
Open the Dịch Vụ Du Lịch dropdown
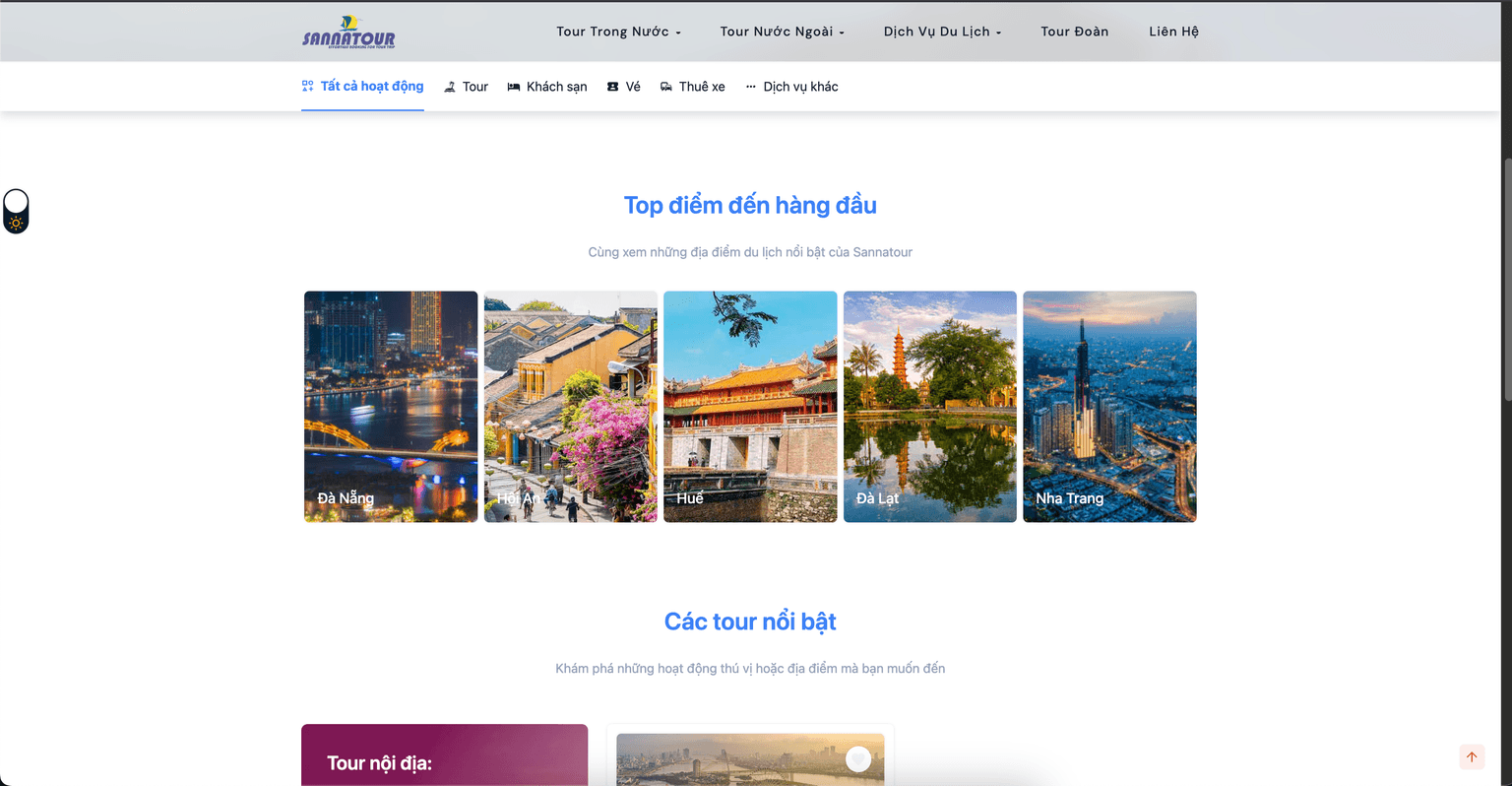pos(942,32)
